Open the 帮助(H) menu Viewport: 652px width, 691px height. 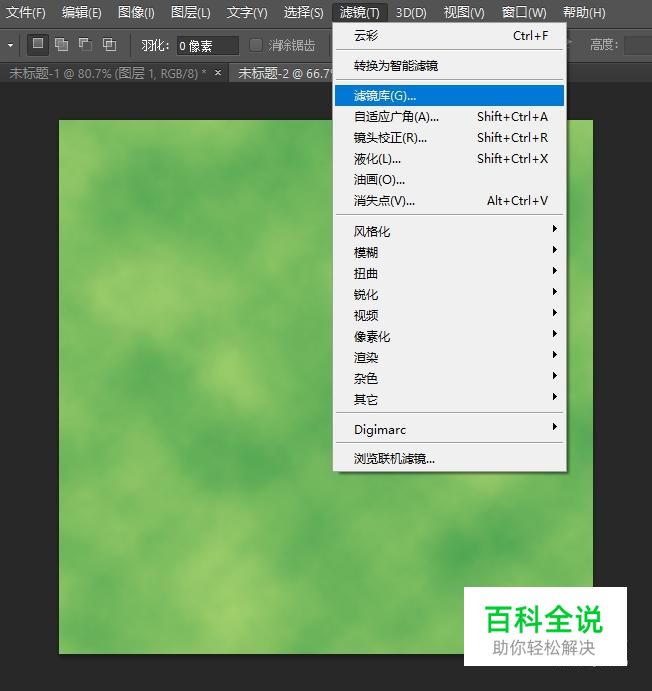click(584, 12)
